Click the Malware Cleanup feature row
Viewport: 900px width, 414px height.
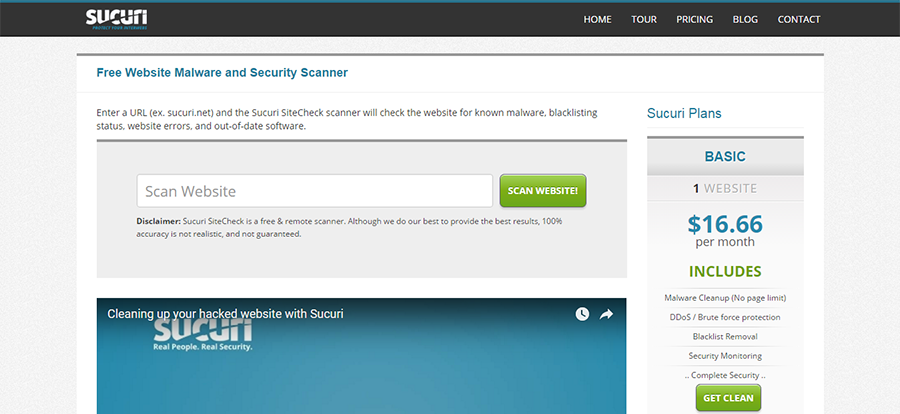[x=725, y=298]
